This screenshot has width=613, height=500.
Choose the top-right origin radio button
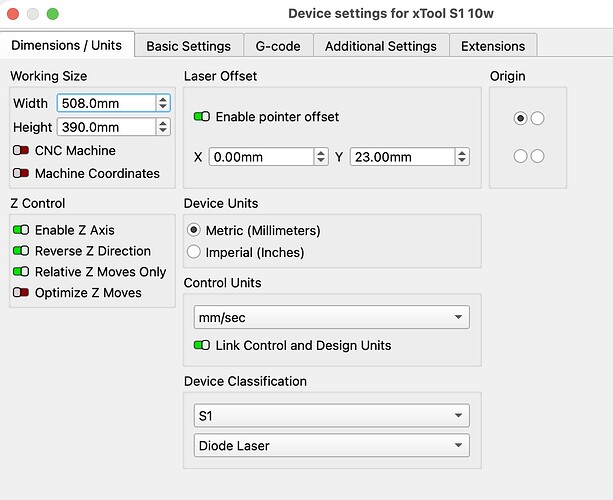538,118
